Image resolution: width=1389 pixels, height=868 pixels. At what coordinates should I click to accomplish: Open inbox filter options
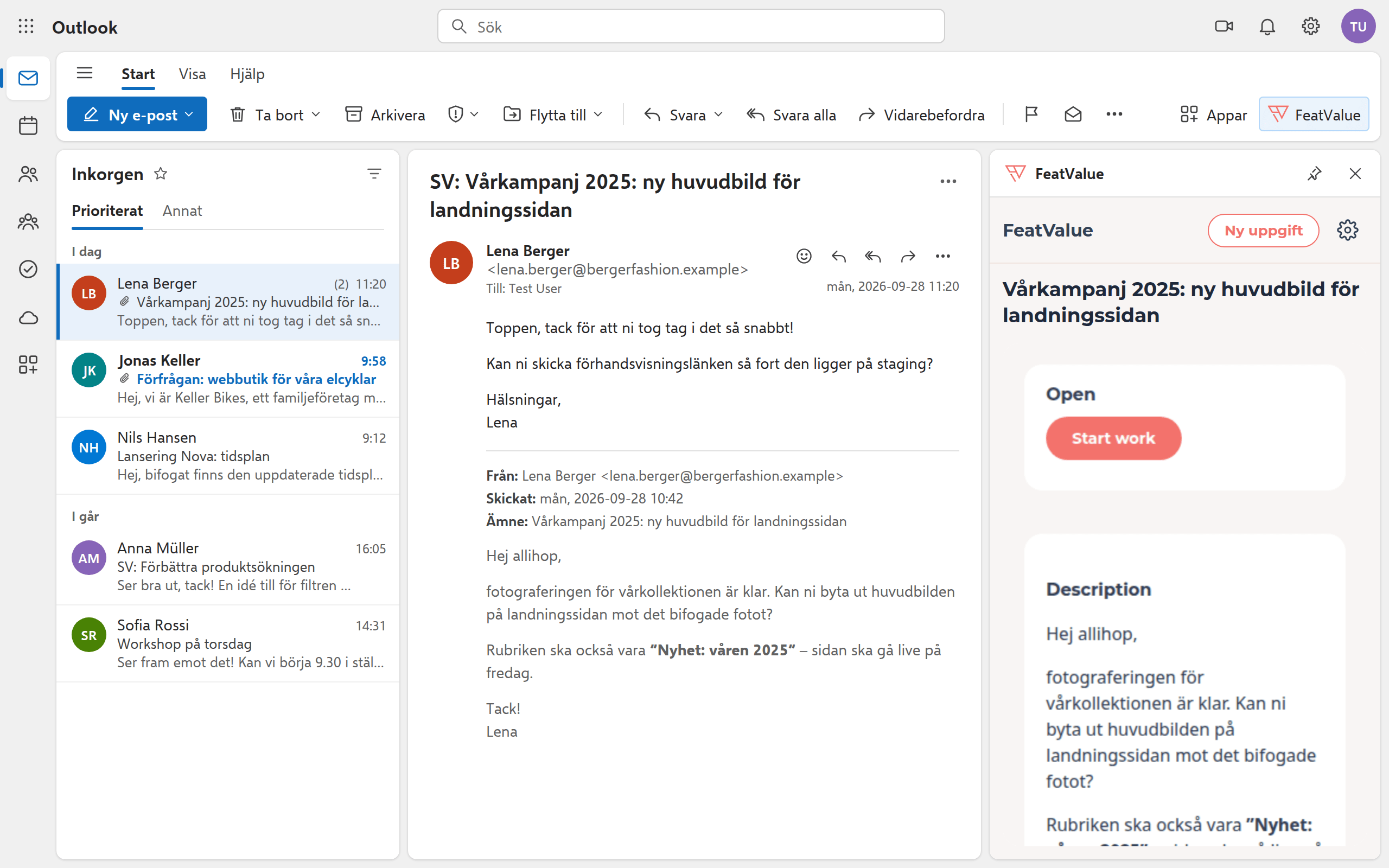[374, 174]
